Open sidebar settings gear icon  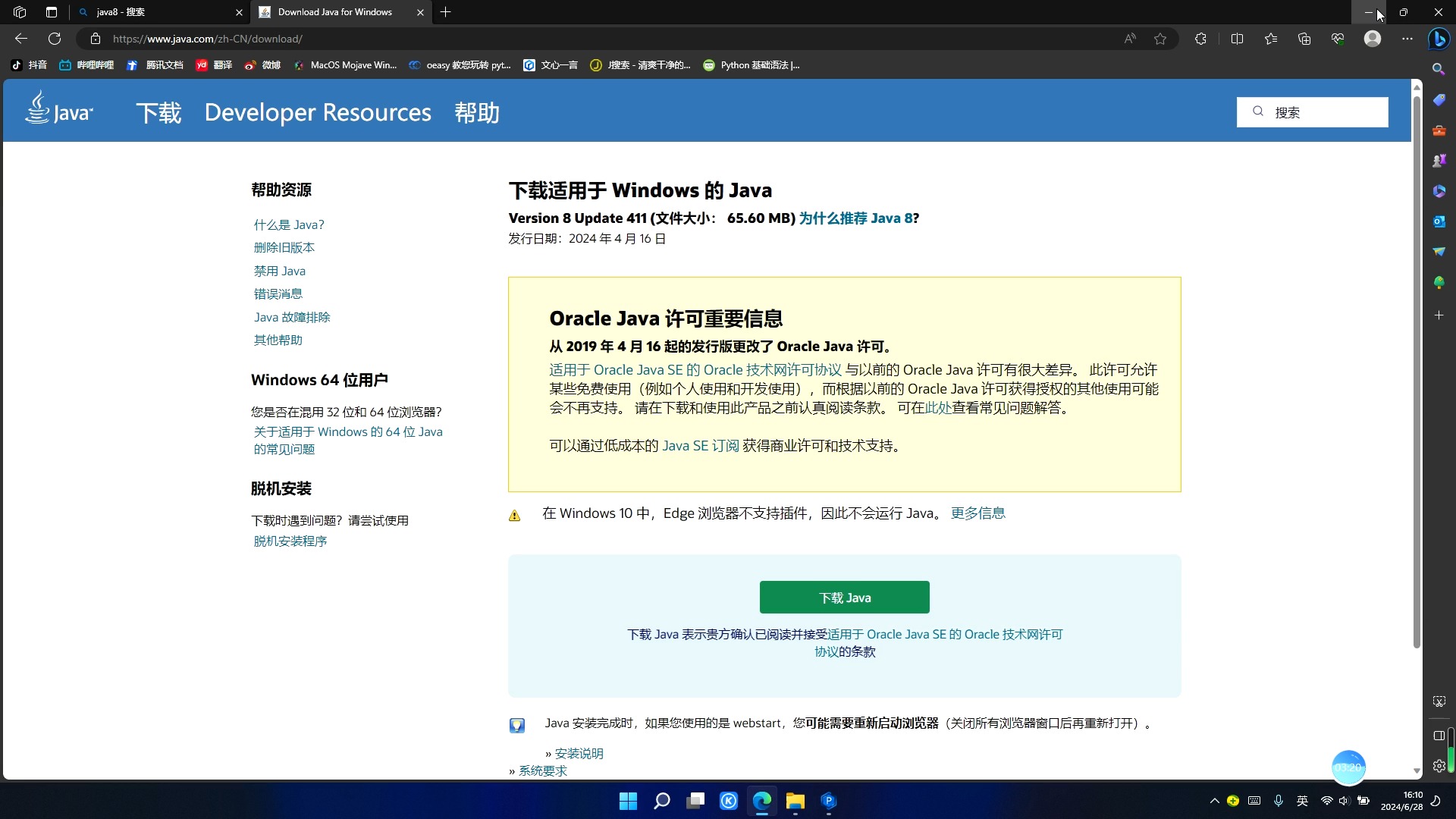(1439, 766)
